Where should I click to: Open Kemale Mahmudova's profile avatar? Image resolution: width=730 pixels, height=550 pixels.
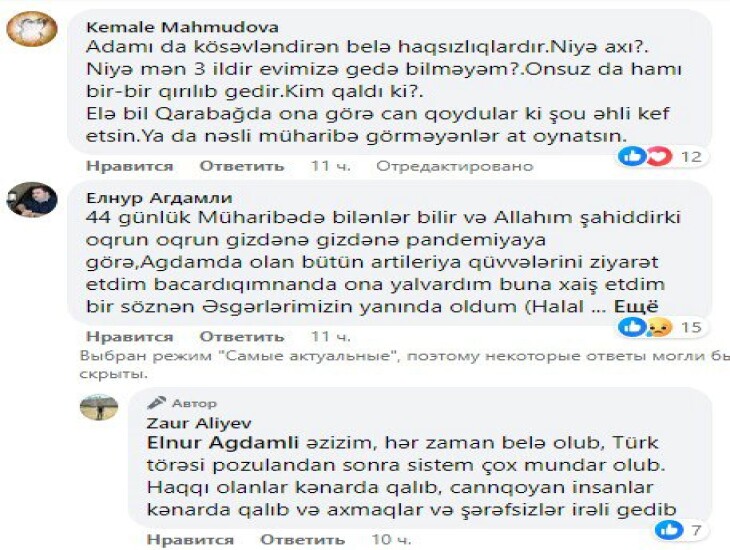tap(32, 29)
